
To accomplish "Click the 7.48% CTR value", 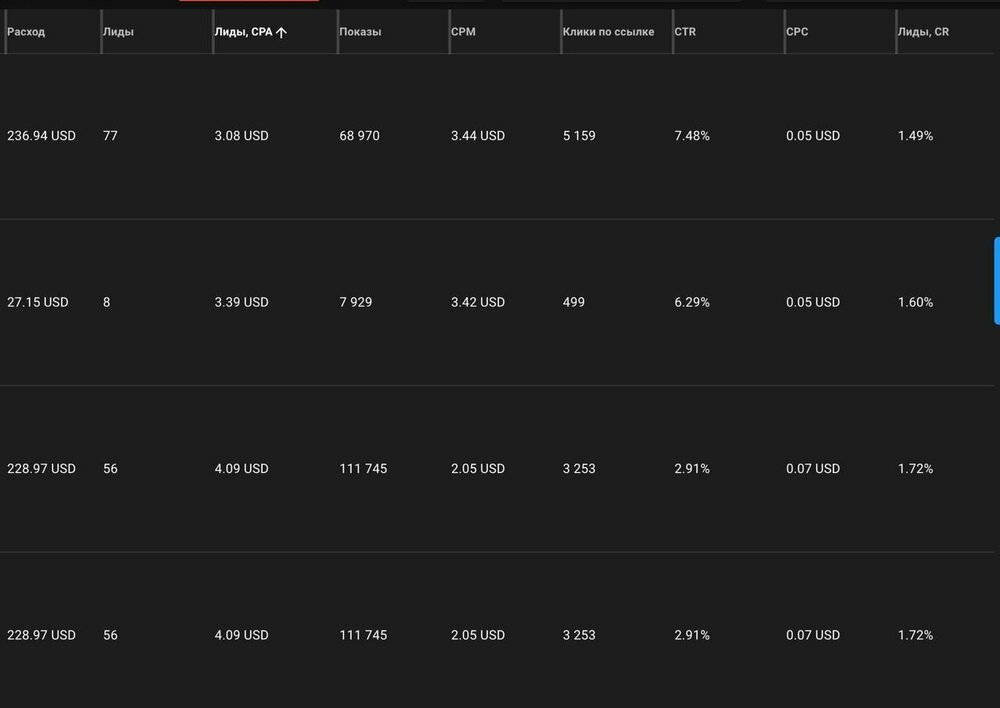I will pyautogui.click(x=692, y=136).
